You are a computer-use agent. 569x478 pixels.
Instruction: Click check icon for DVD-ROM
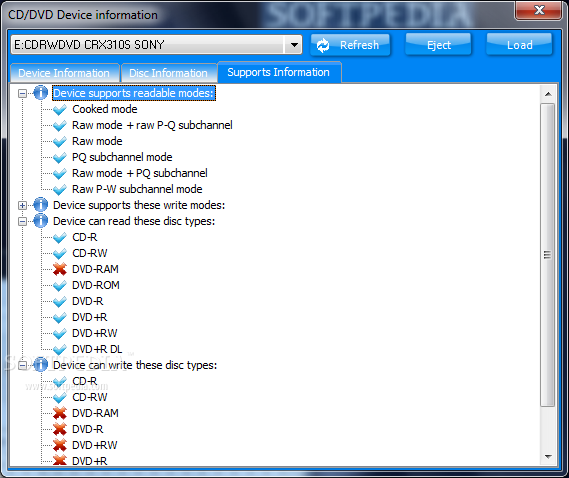[x=60, y=285]
